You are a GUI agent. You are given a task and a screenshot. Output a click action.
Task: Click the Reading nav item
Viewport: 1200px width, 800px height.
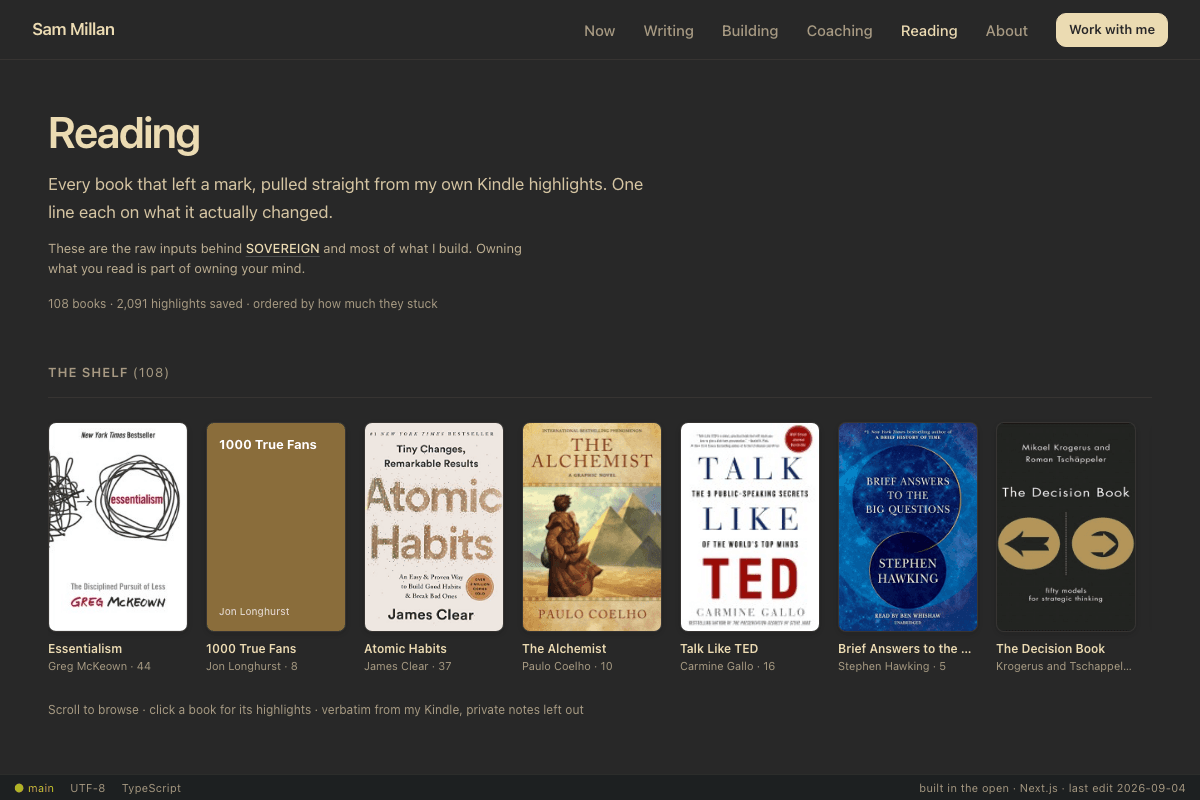click(x=929, y=31)
